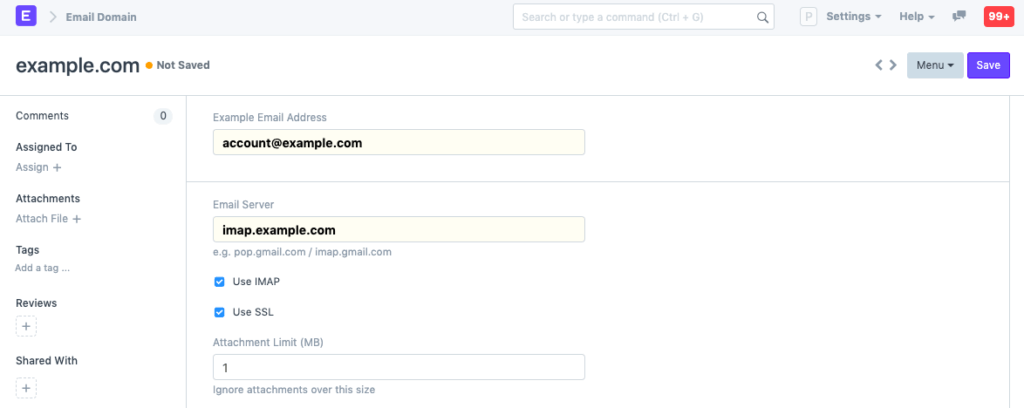Screen dimensions: 1024x408
Task: Open the Help dropdown menu
Action: click(x=916, y=17)
